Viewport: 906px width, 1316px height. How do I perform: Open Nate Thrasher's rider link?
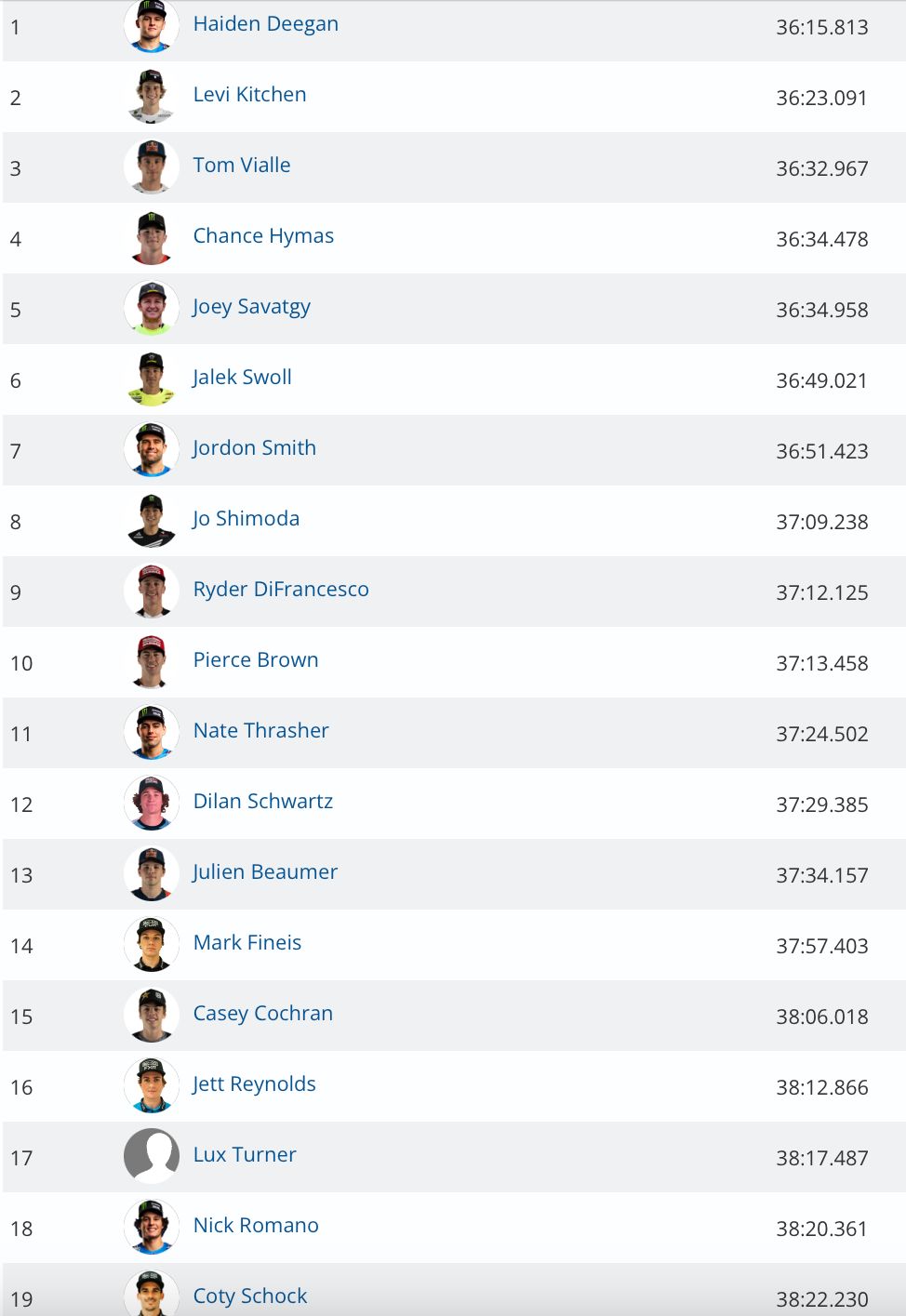click(261, 731)
